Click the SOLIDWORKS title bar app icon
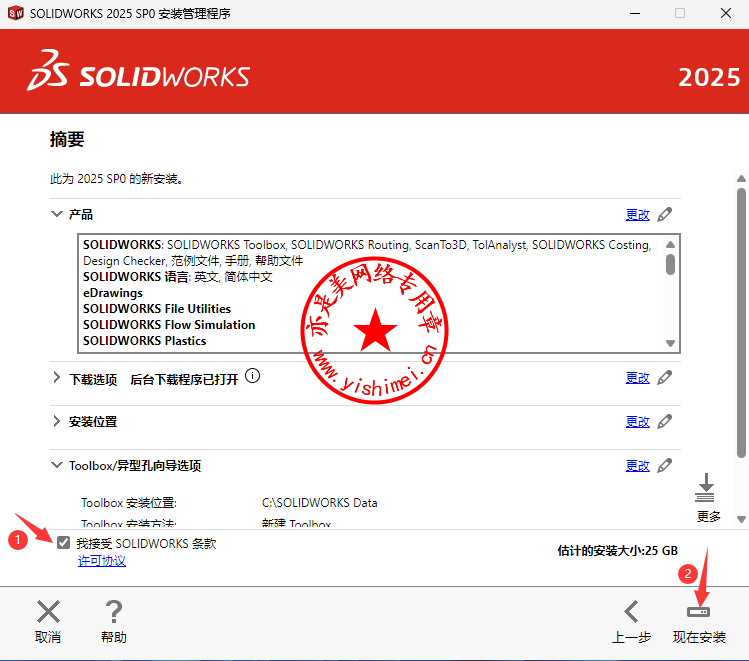The image size is (749, 661). 16,13
